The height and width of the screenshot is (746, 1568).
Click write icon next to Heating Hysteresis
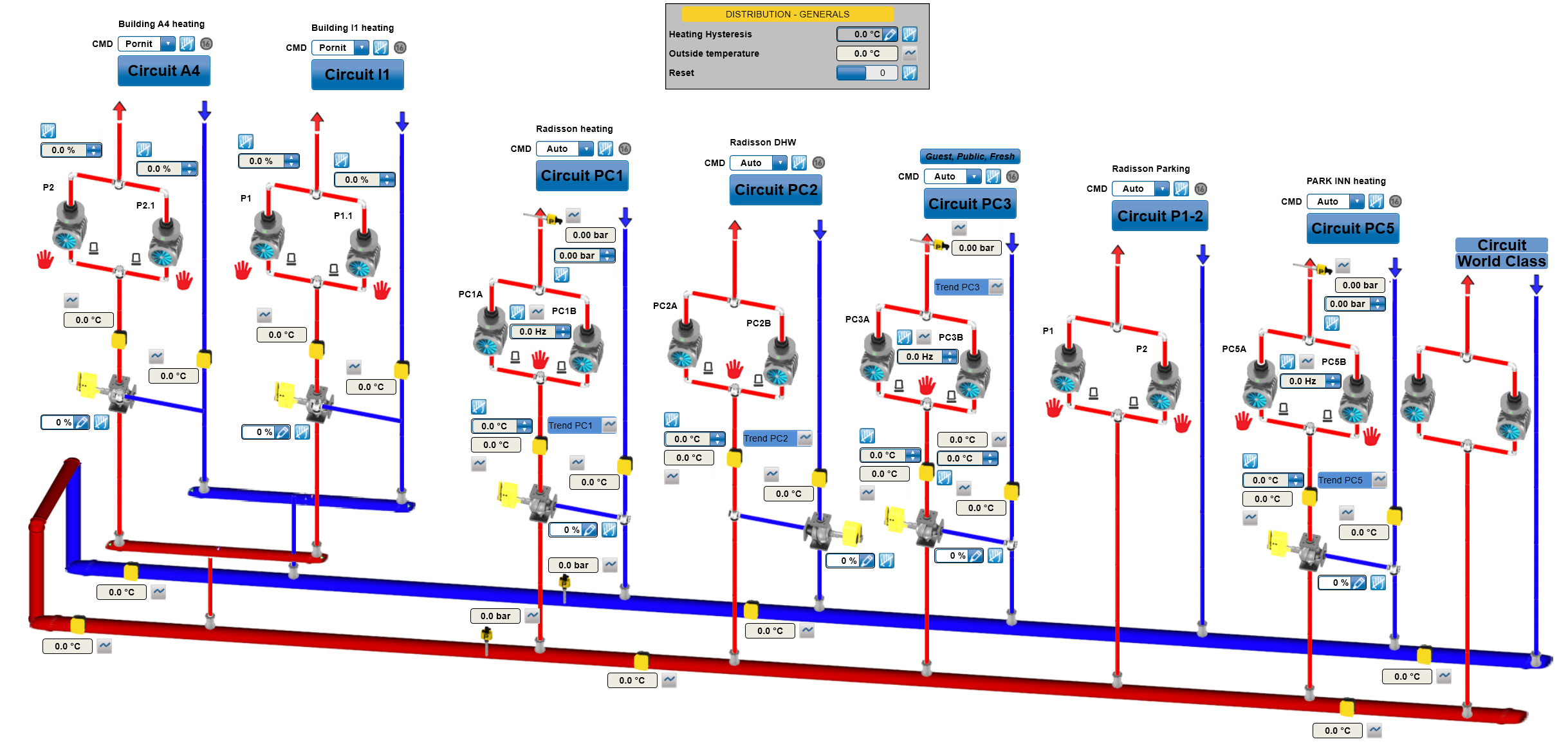pyautogui.click(x=909, y=34)
